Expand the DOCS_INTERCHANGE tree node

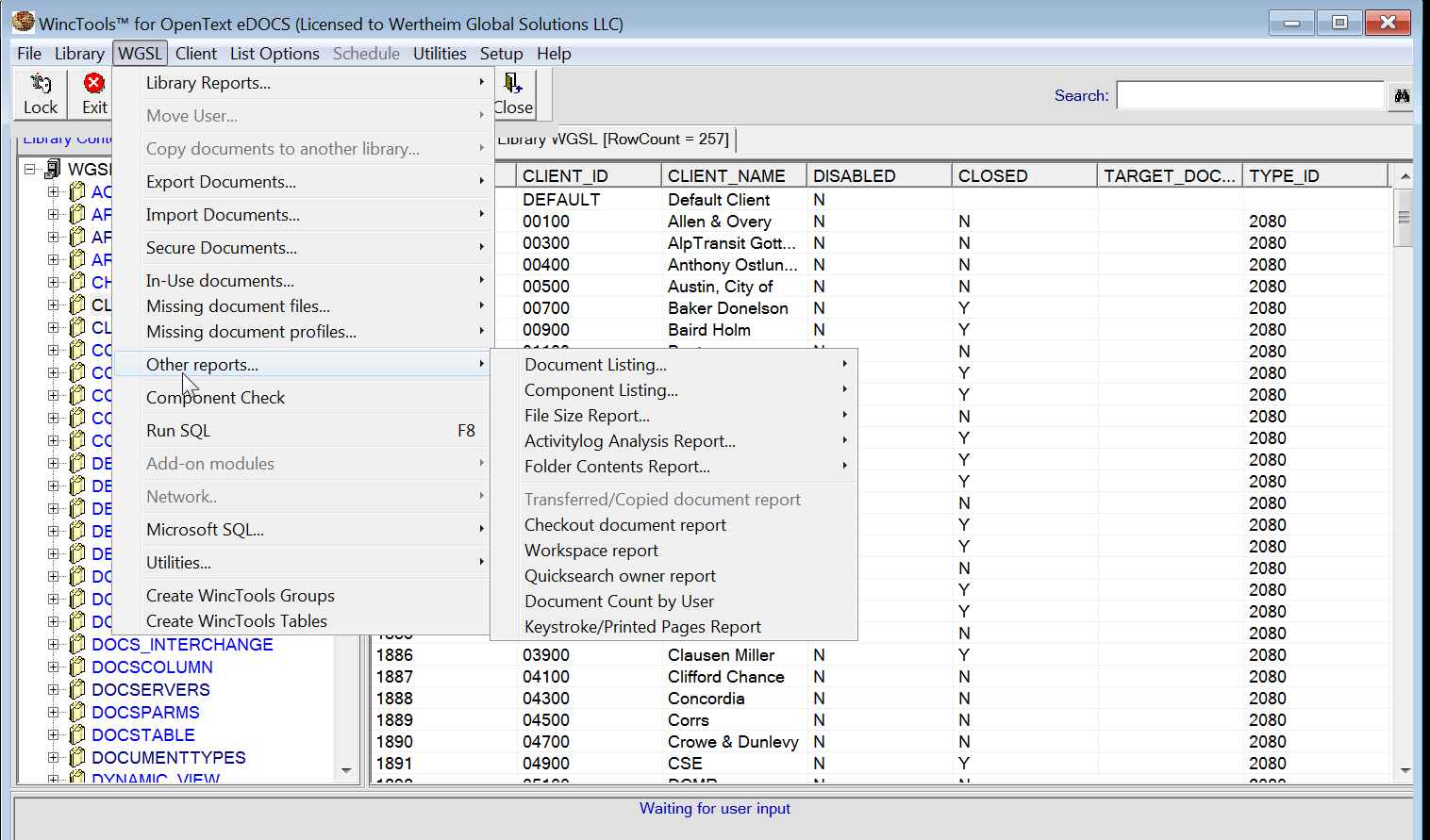(53, 645)
